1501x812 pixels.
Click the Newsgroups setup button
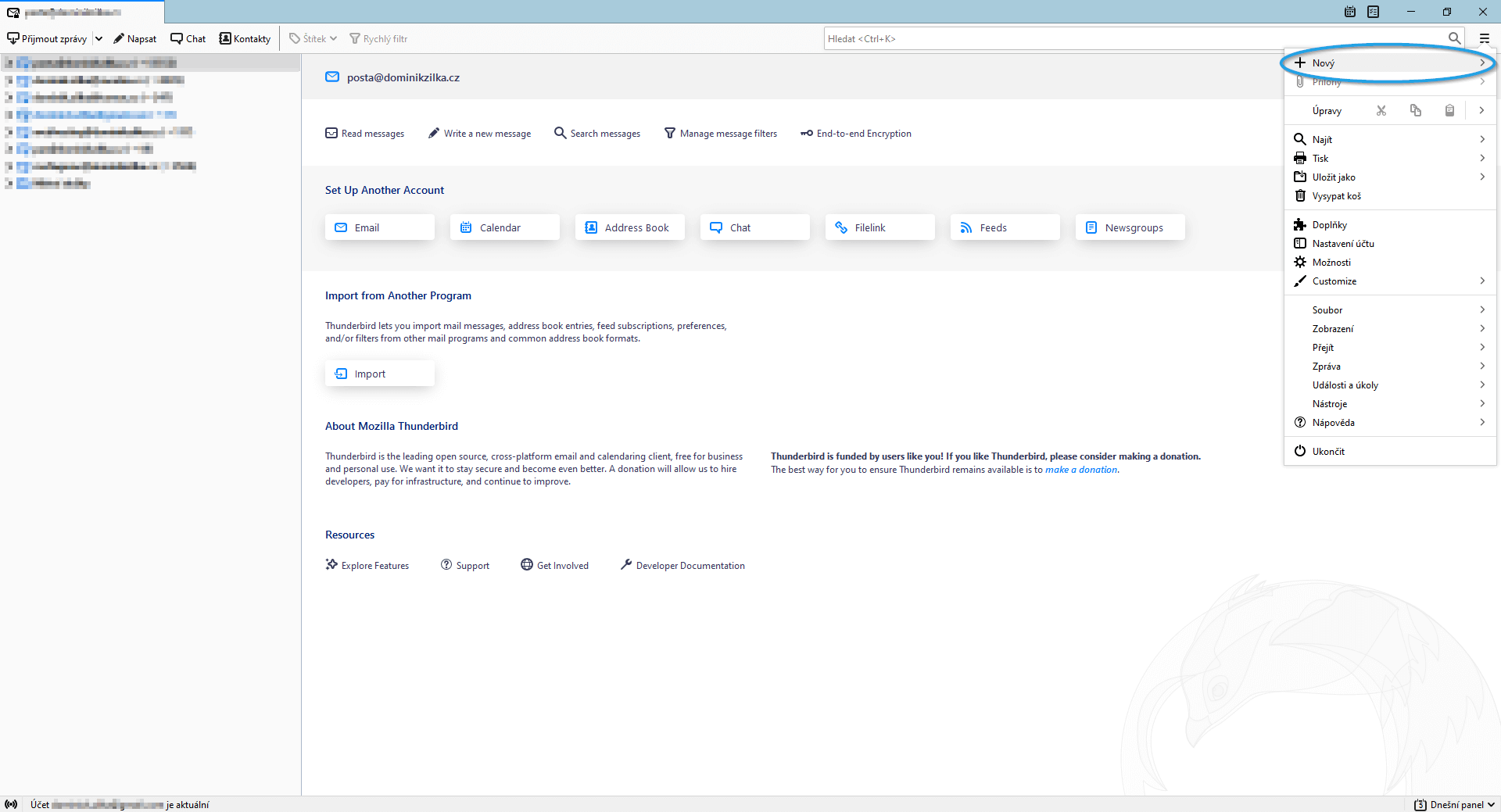(x=1130, y=227)
